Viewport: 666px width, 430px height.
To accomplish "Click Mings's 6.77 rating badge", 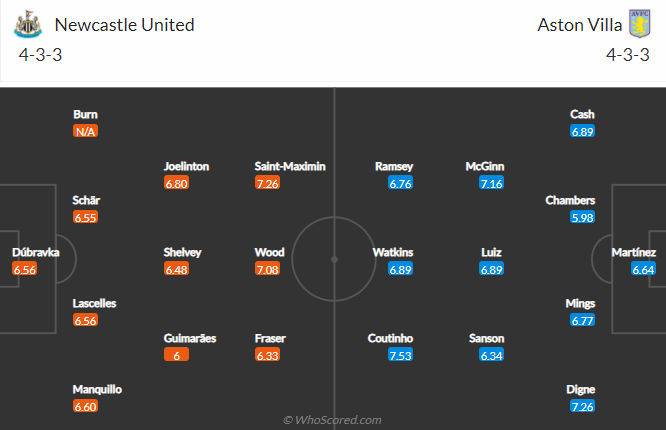I will coord(582,320).
